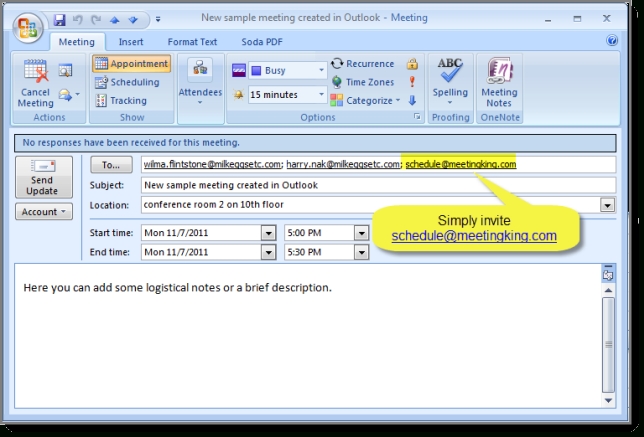Viewport: 644px width, 437px height.
Task: Open Meeting Notes in OneNote
Action: point(499,83)
